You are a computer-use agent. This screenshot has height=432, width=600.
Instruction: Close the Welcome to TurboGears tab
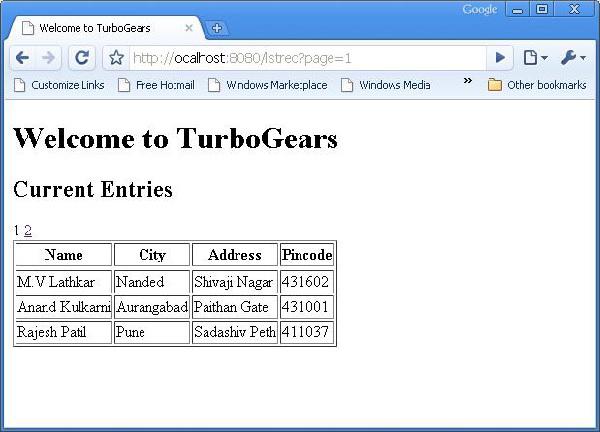(189, 28)
